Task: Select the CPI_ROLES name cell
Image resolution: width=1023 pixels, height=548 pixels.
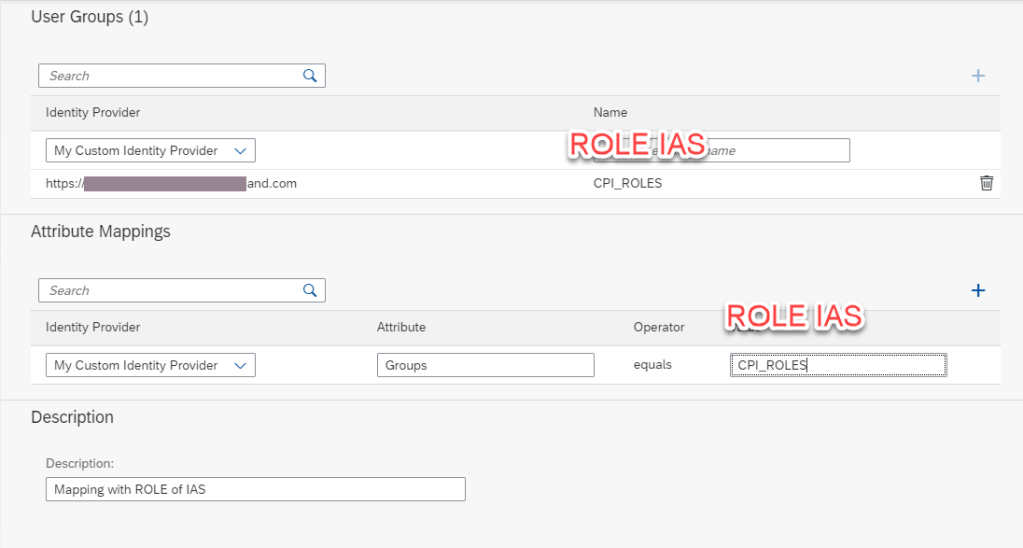Action: point(627,184)
